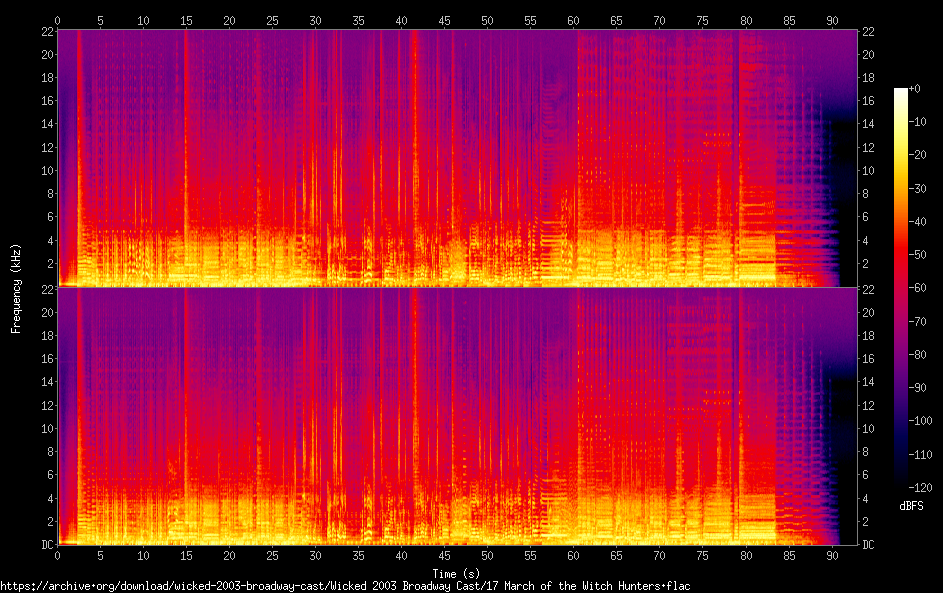Click the "-20" color scale label

click(918, 155)
